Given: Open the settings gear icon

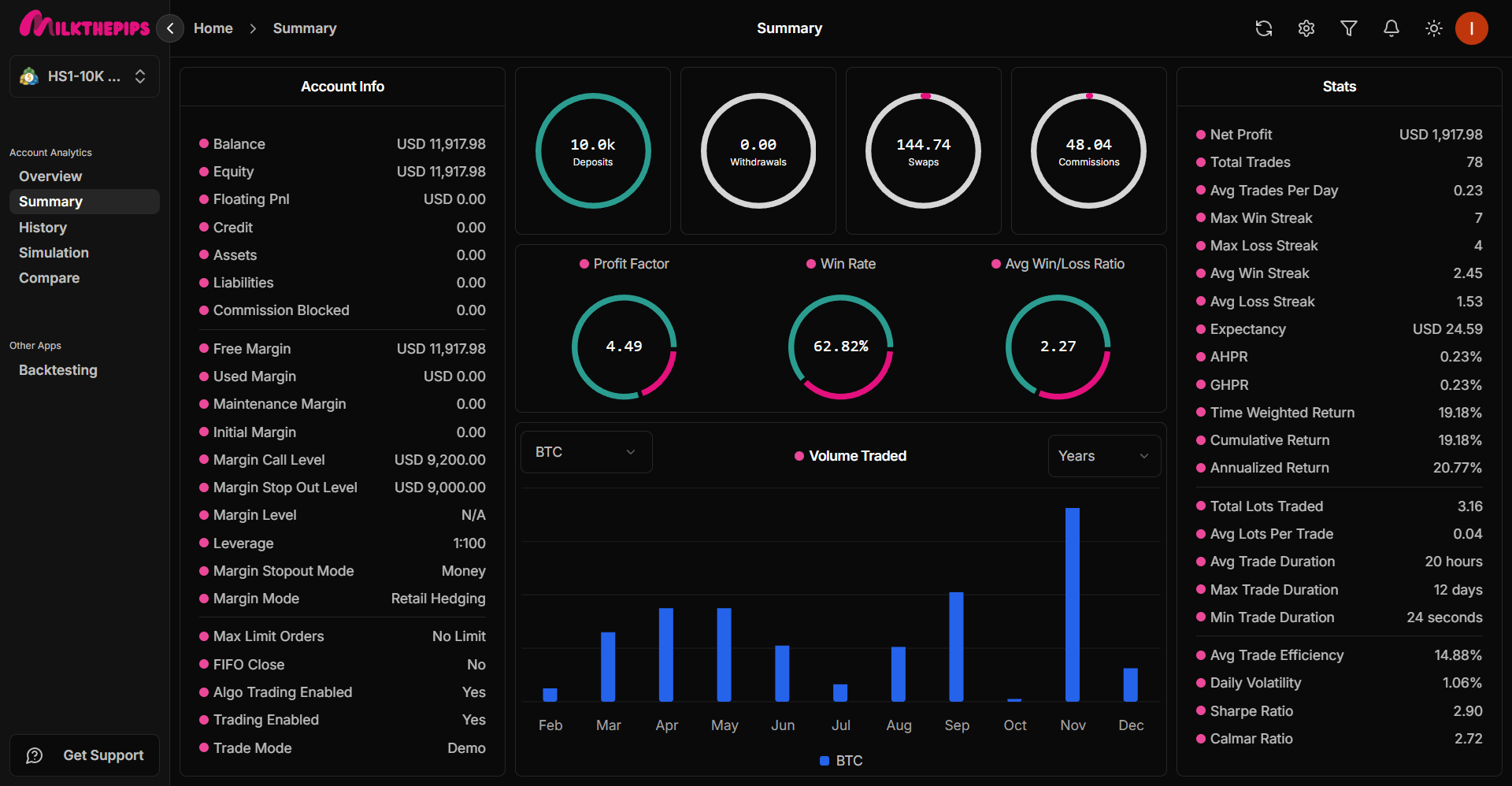Looking at the screenshot, I should (x=1306, y=28).
